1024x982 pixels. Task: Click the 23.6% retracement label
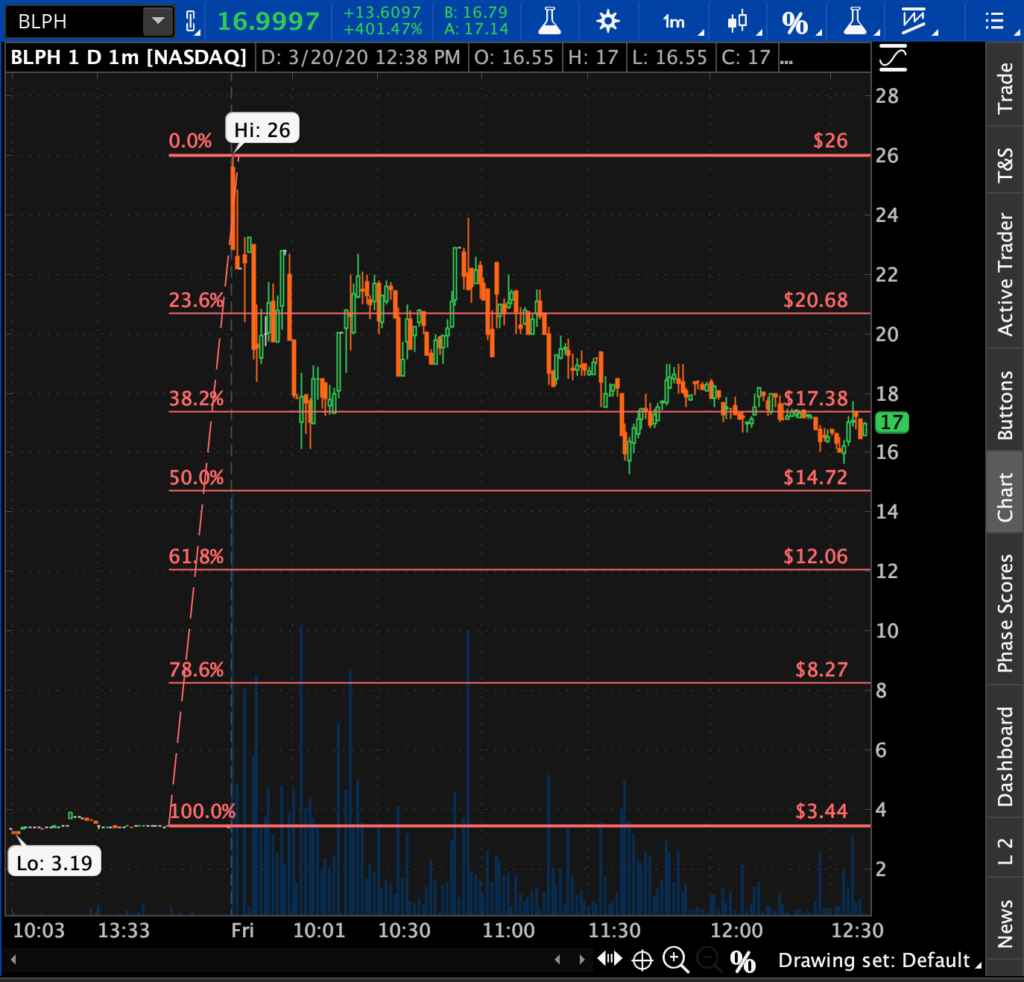[196, 300]
